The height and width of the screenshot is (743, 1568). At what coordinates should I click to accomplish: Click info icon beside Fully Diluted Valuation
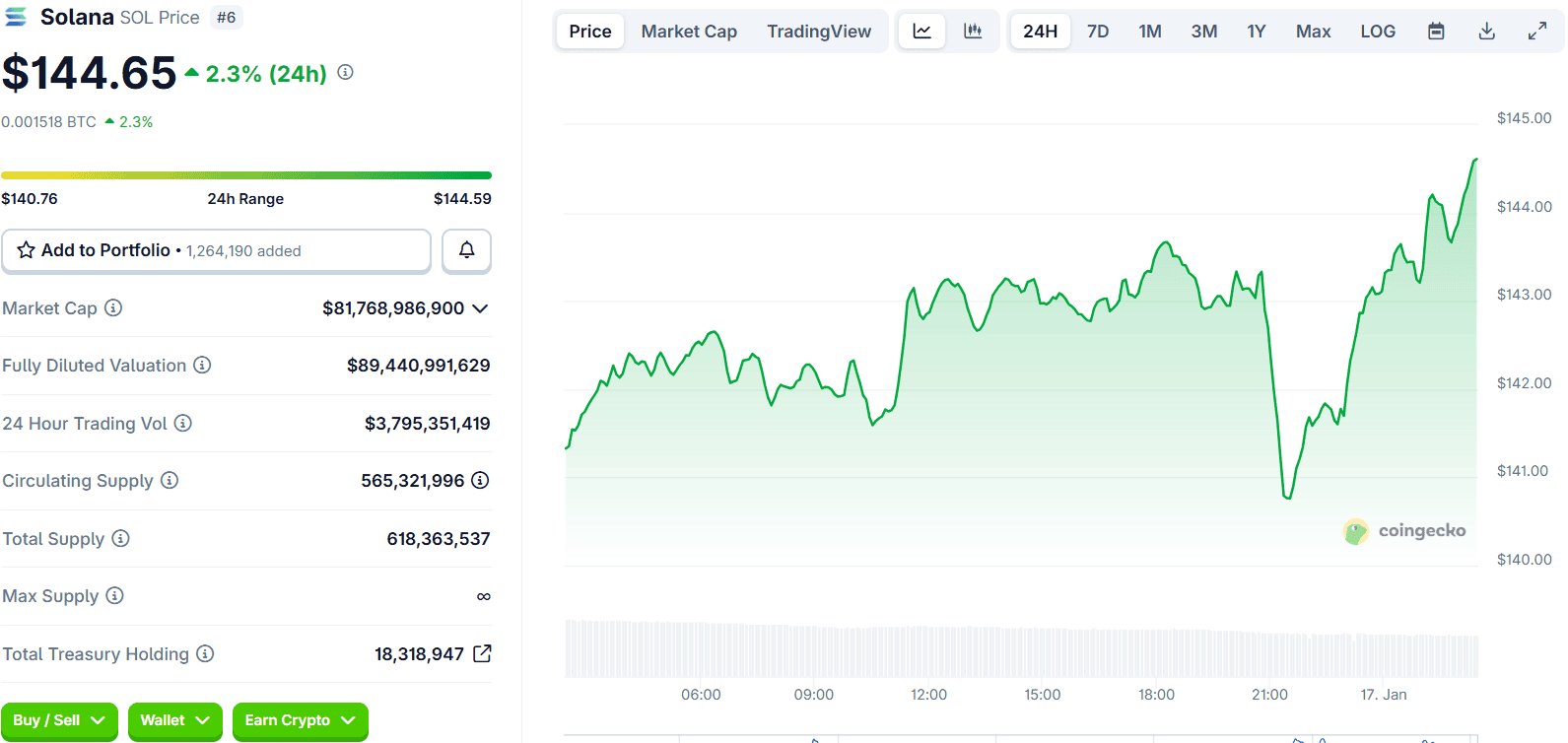point(202,366)
